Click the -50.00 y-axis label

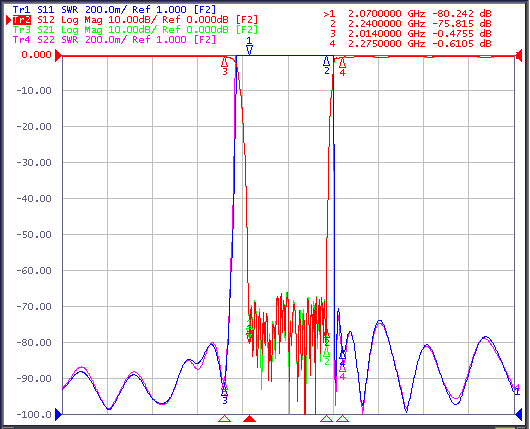click(x=34, y=235)
